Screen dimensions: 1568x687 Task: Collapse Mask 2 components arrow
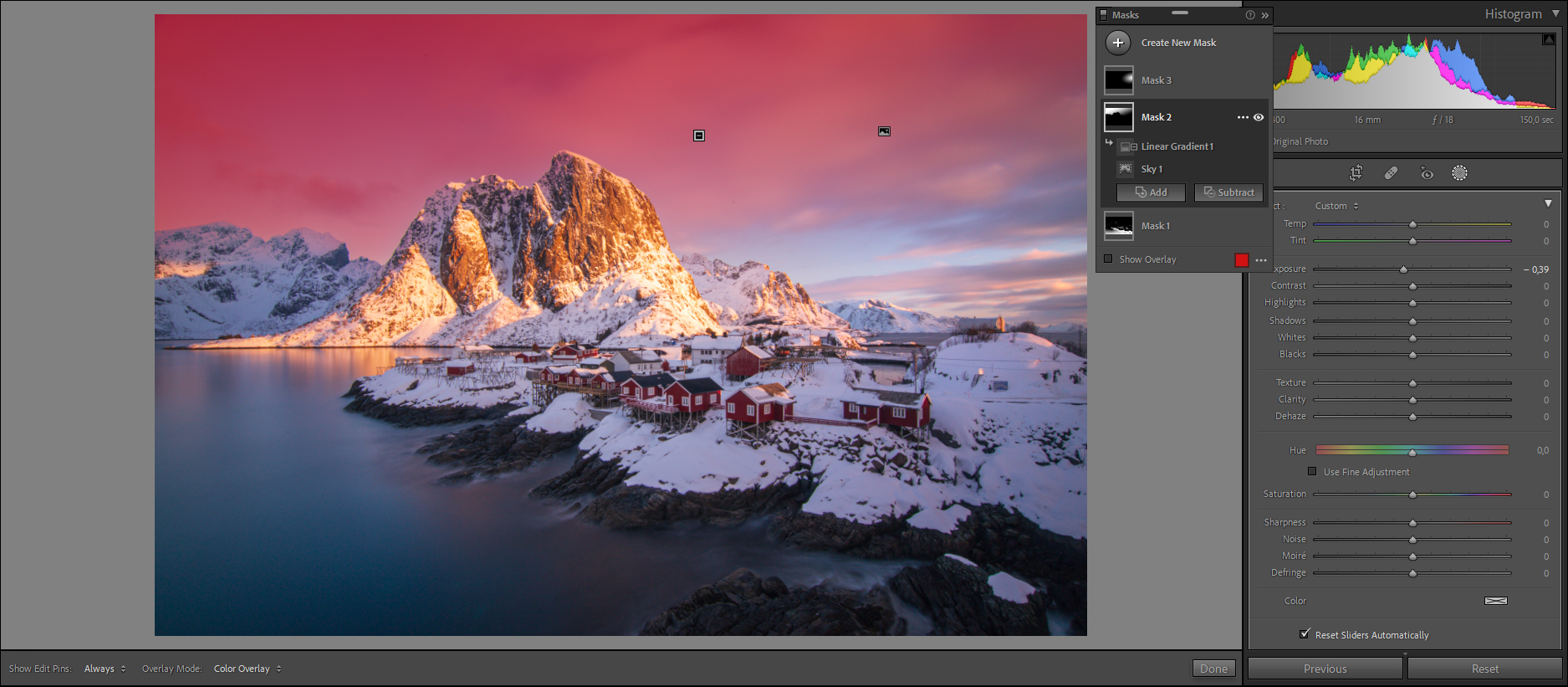(1109, 142)
